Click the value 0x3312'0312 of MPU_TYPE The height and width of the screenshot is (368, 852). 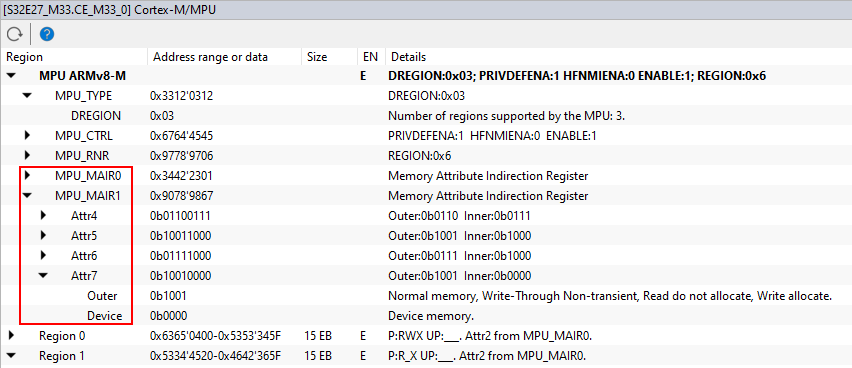pyautogui.click(x=181, y=96)
